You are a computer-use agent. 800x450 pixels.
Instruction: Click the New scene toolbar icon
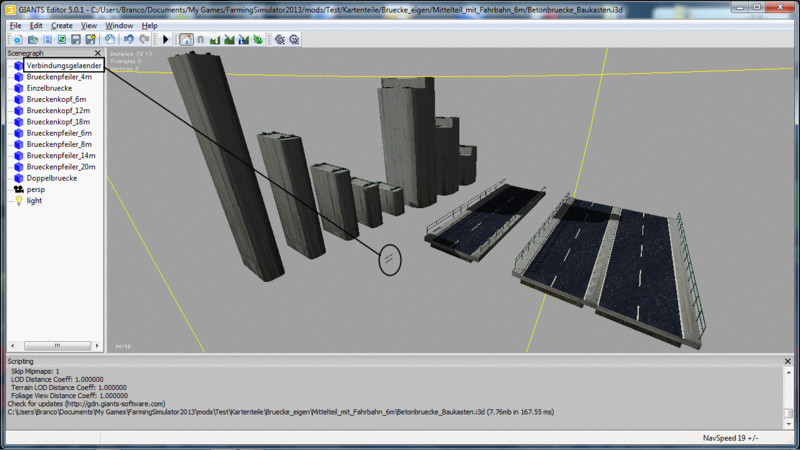click(16, 39)
